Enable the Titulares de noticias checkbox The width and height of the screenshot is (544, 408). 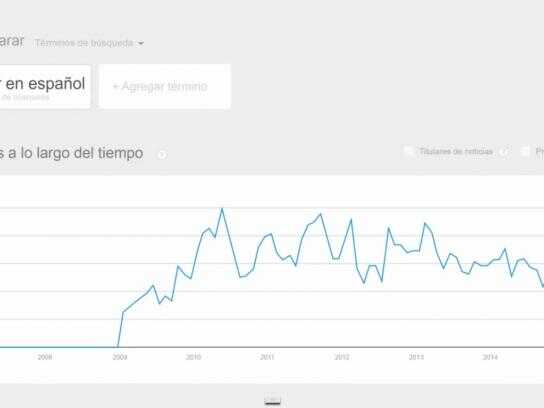(x=409, y=151)
